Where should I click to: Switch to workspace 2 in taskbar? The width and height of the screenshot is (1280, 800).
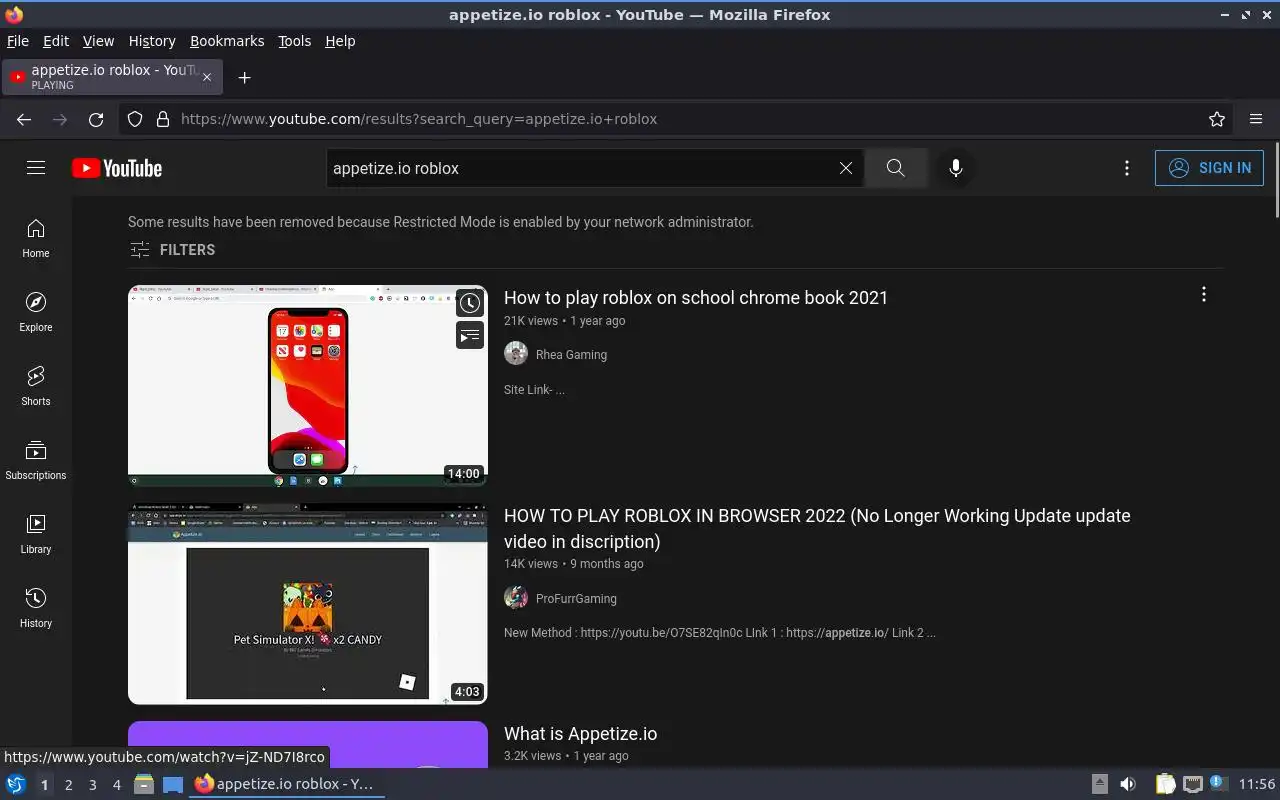pyautogui.click(x=68, y=785)
